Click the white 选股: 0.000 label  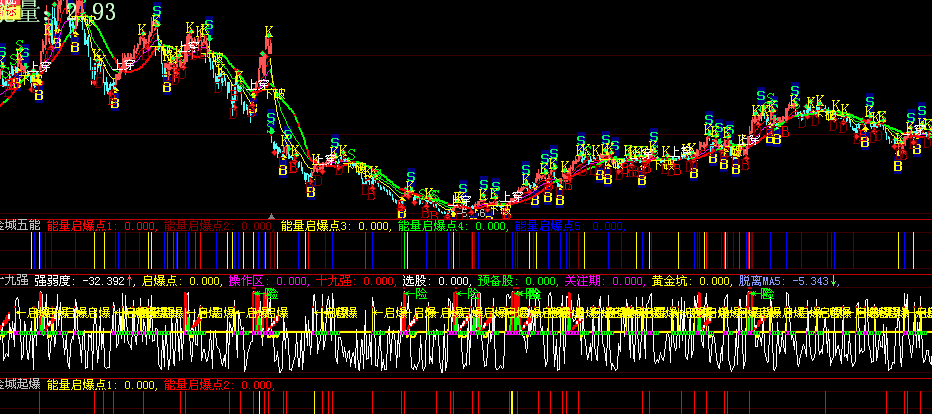click(437, 281)
